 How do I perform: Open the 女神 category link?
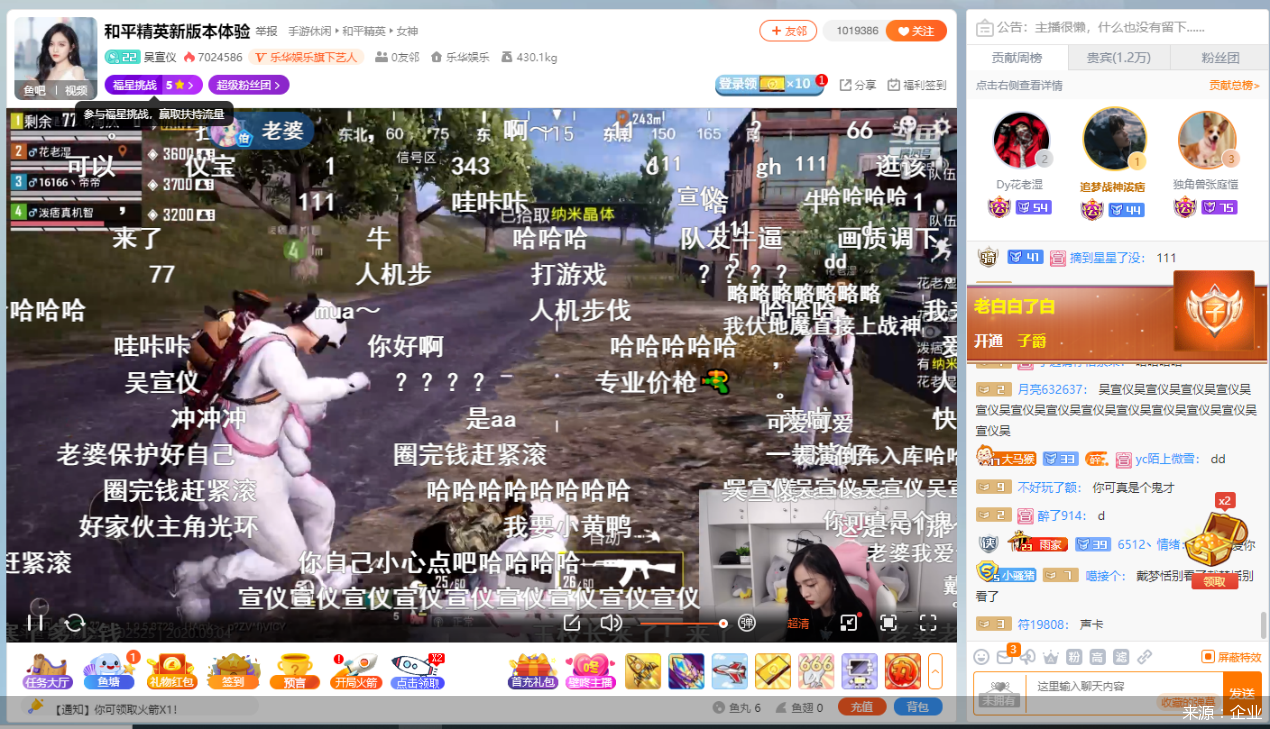(x=407, y=31)
